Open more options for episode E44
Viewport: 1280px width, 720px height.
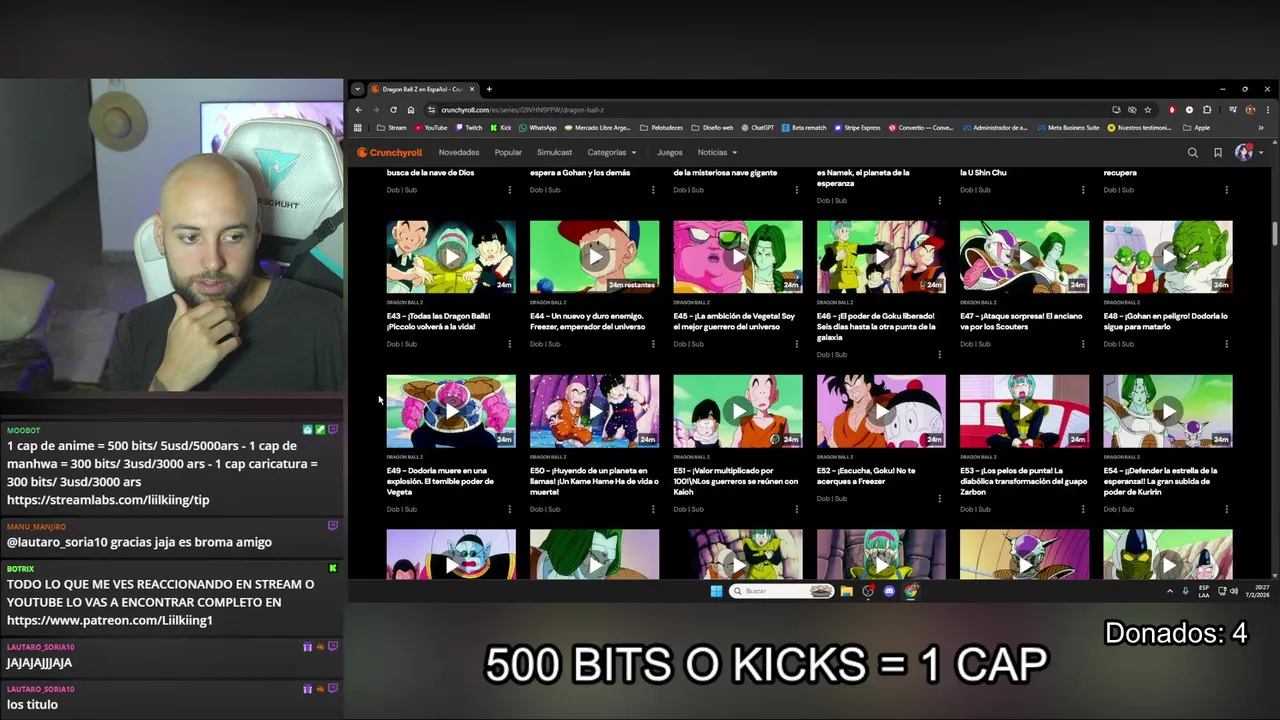(x=653, y=344)
